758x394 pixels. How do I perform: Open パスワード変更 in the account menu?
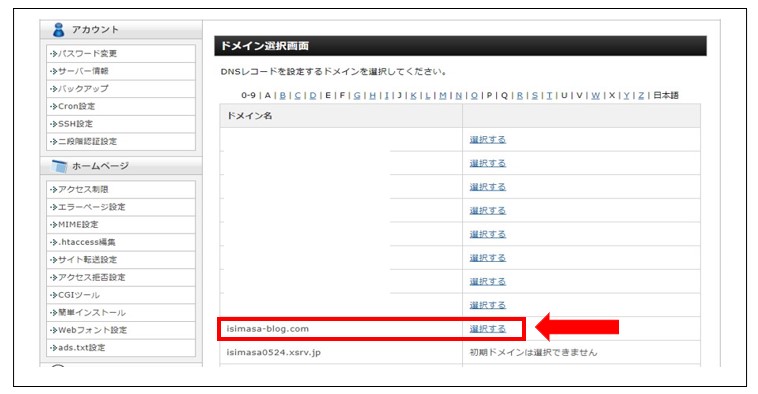[x=87, y=53]
